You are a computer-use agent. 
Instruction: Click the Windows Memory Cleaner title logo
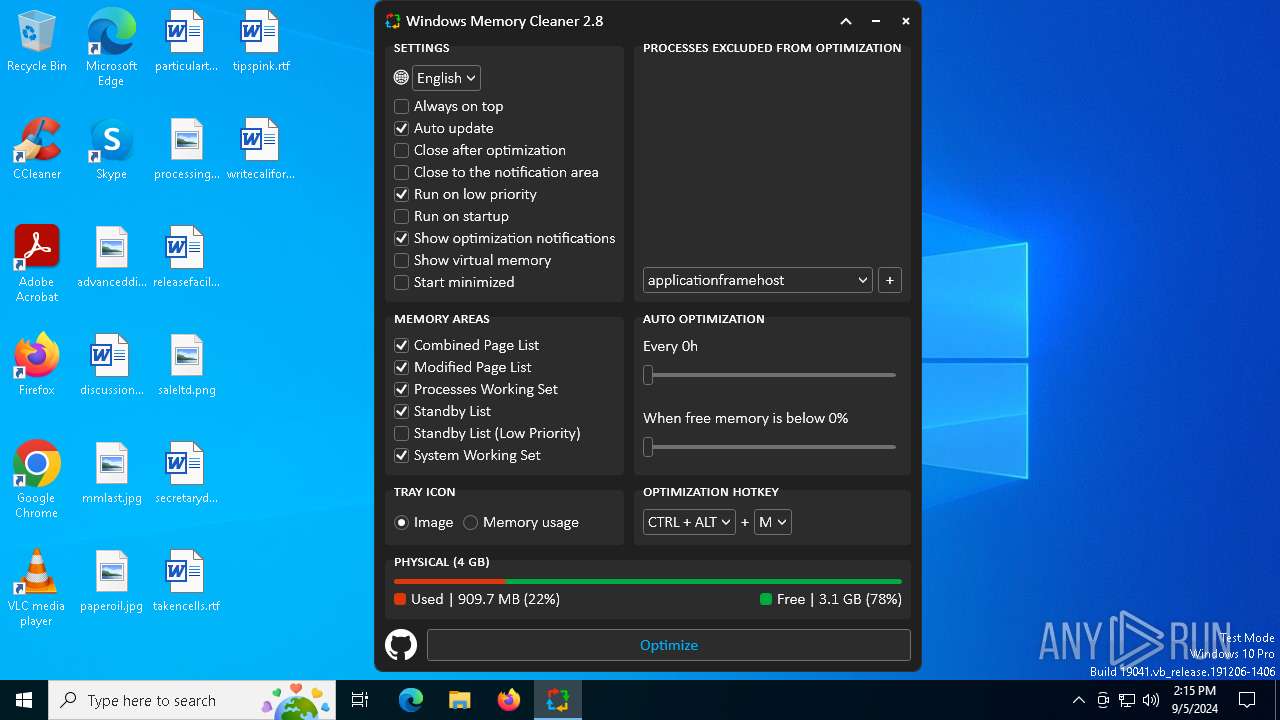pyautogui.click(x=393, y=21)
